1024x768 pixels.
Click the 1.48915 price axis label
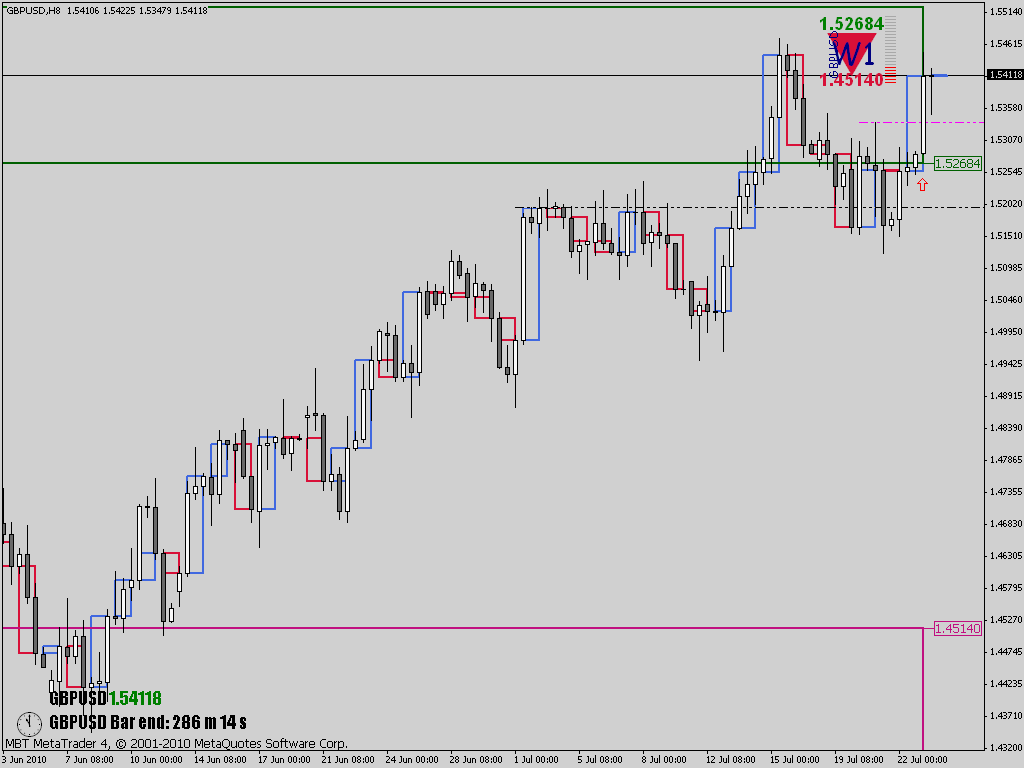pyautogui.click(x=1005, y=396)
